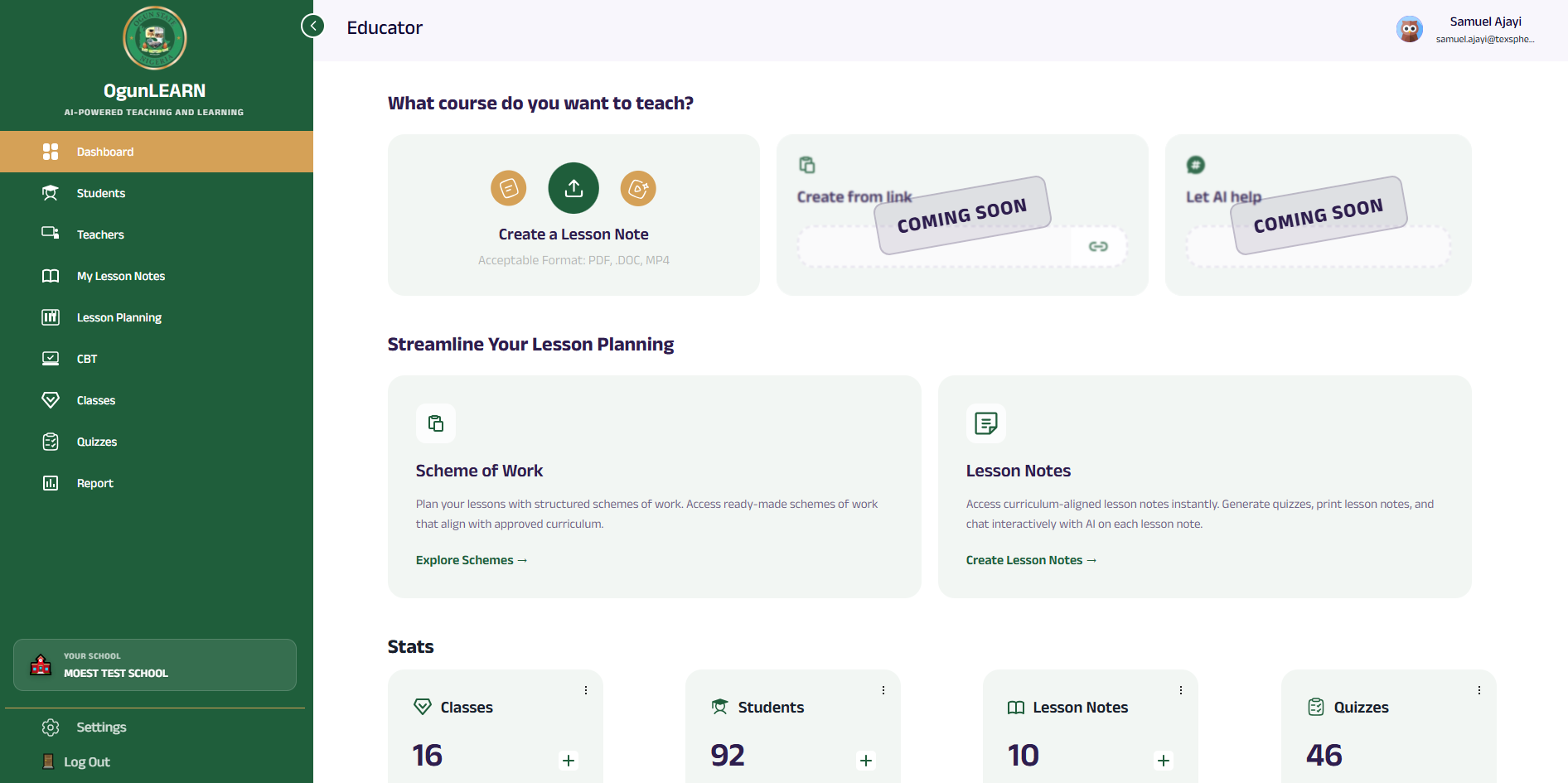Viewport: 1568px width, 783px height.
Task: Collapse the sidebar using the chevron button
Action: click(x=312, y=25)
